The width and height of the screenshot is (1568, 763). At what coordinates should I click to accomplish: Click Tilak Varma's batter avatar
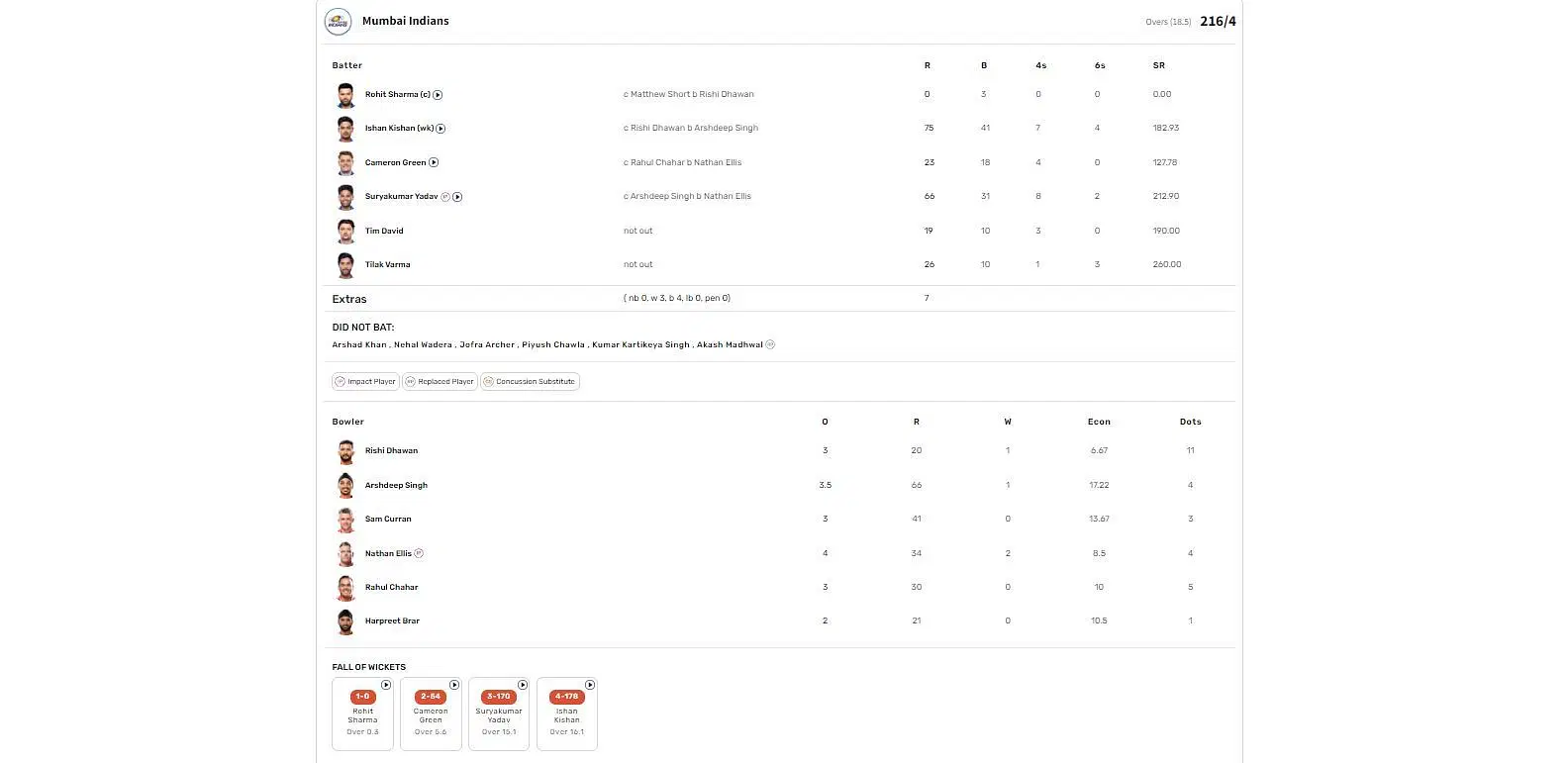coord(345,264)
